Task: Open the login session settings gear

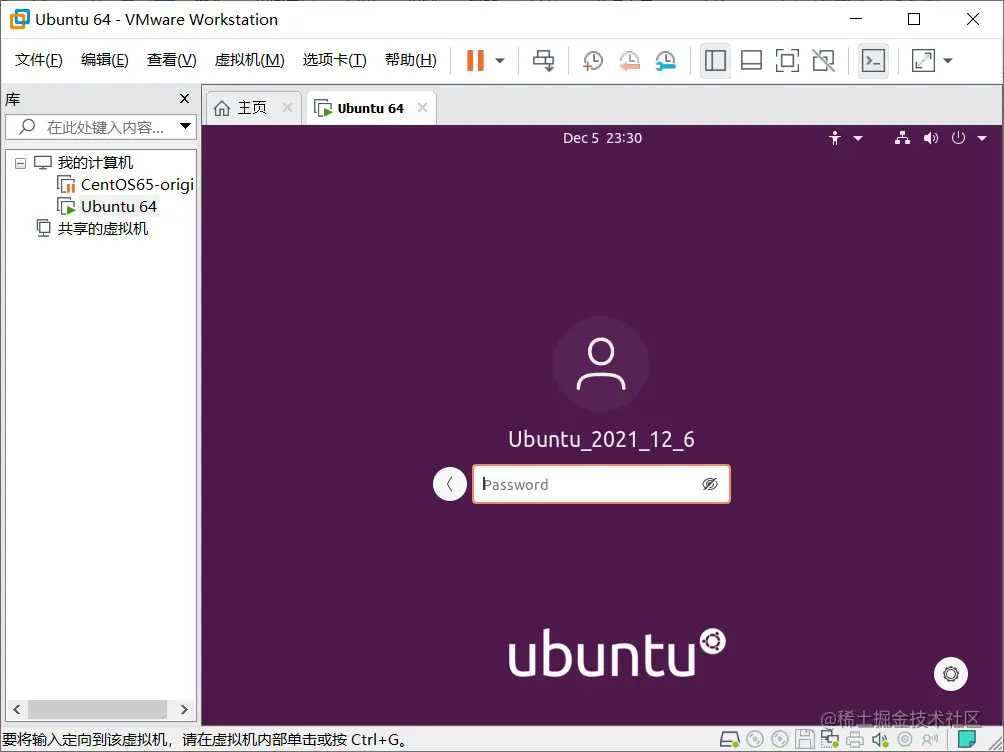Action: point(951,674)
